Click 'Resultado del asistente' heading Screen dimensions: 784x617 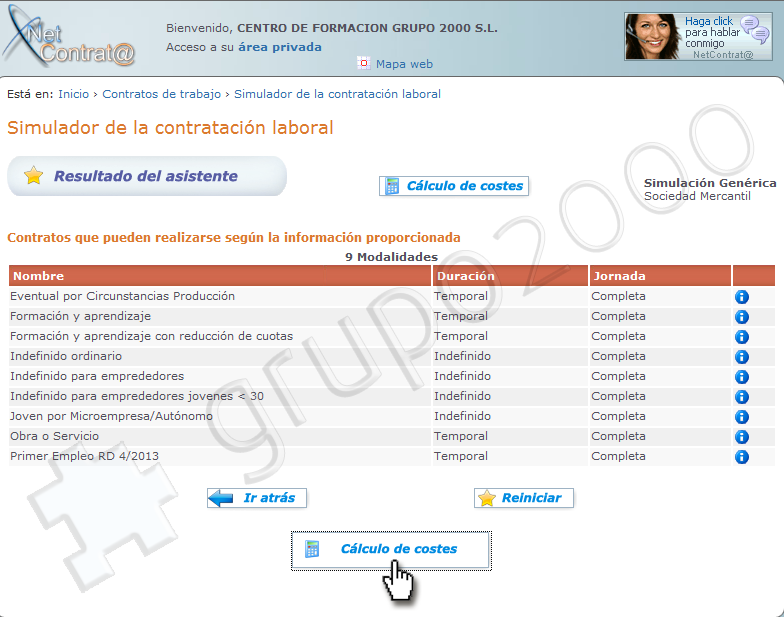click(x=146, y=176)
